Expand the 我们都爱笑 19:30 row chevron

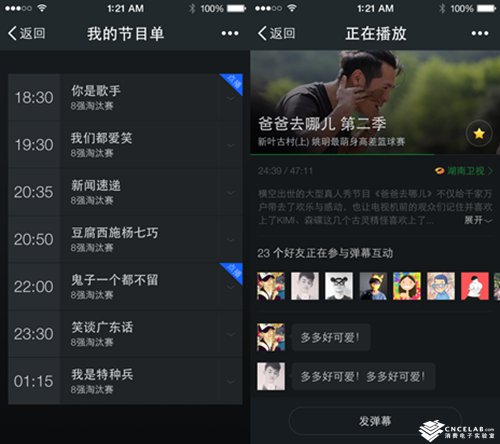pos(231,145)
